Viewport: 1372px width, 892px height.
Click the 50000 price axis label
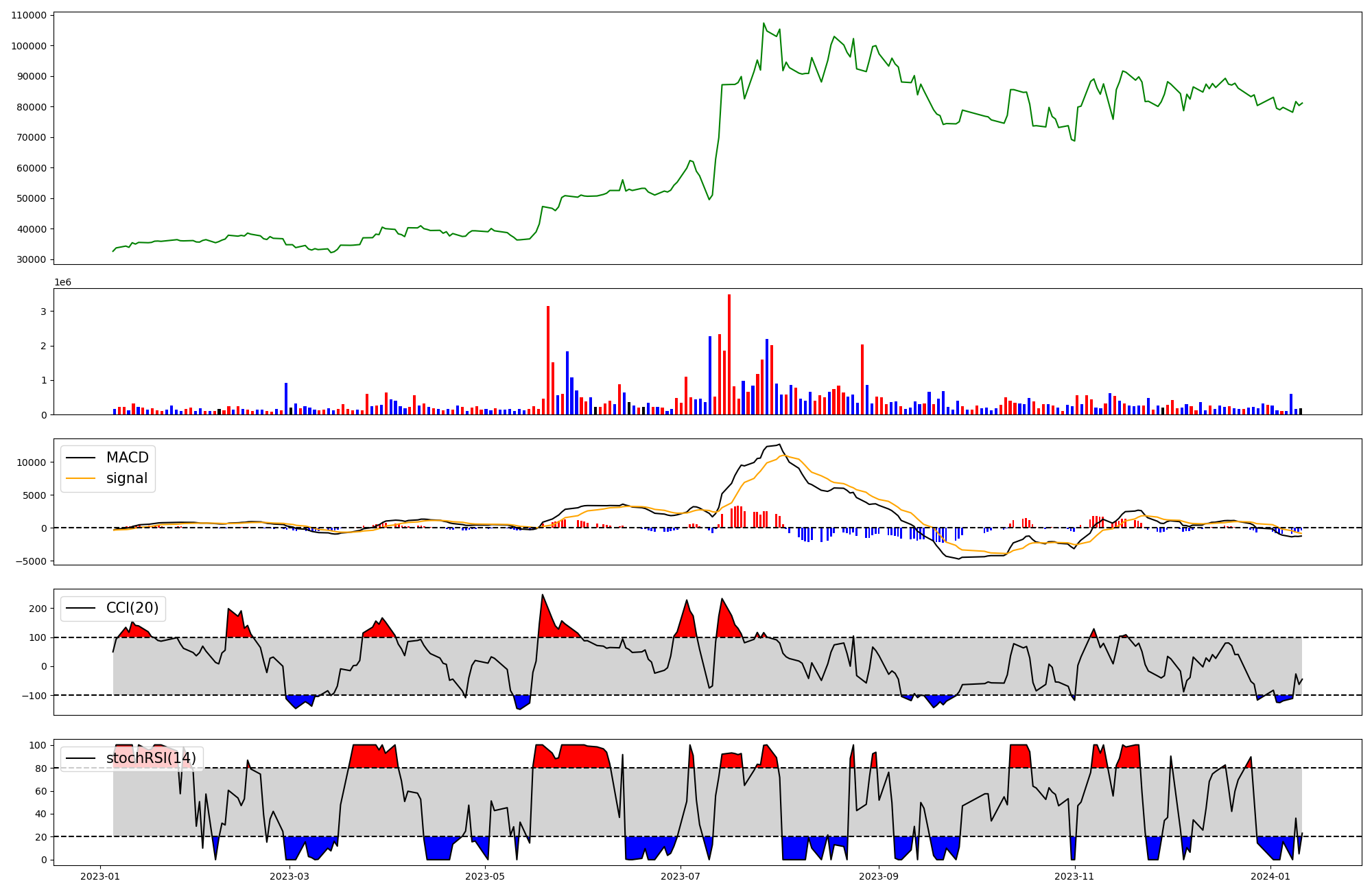click(x=32, y=199)
